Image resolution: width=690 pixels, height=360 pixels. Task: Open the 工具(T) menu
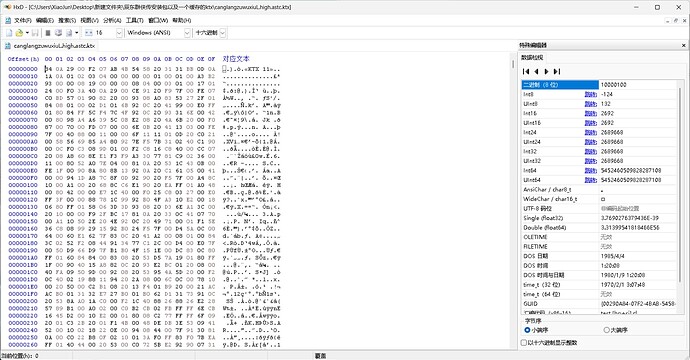[135, 20]
